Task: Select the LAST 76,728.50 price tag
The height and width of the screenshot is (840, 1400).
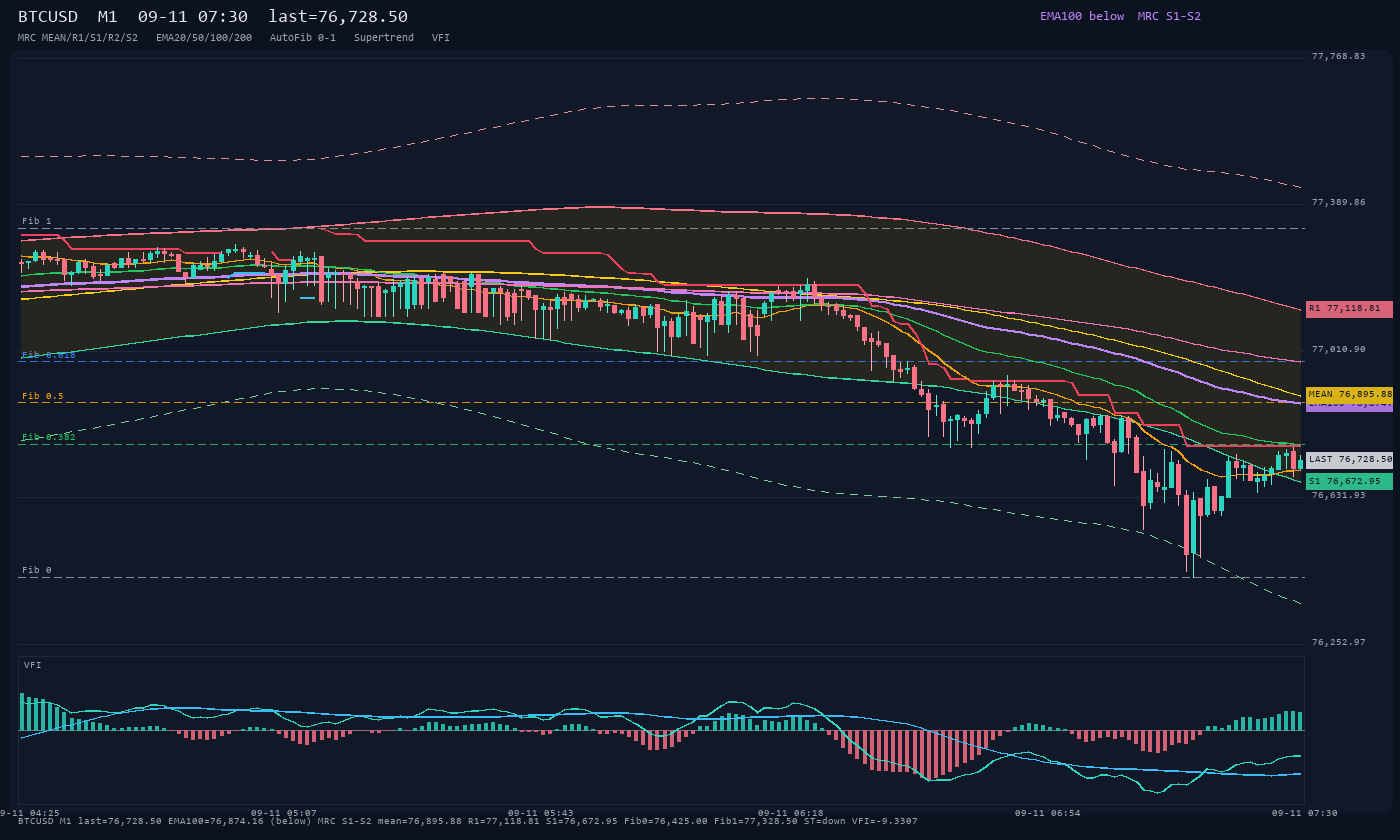Action: point(1349,460)
